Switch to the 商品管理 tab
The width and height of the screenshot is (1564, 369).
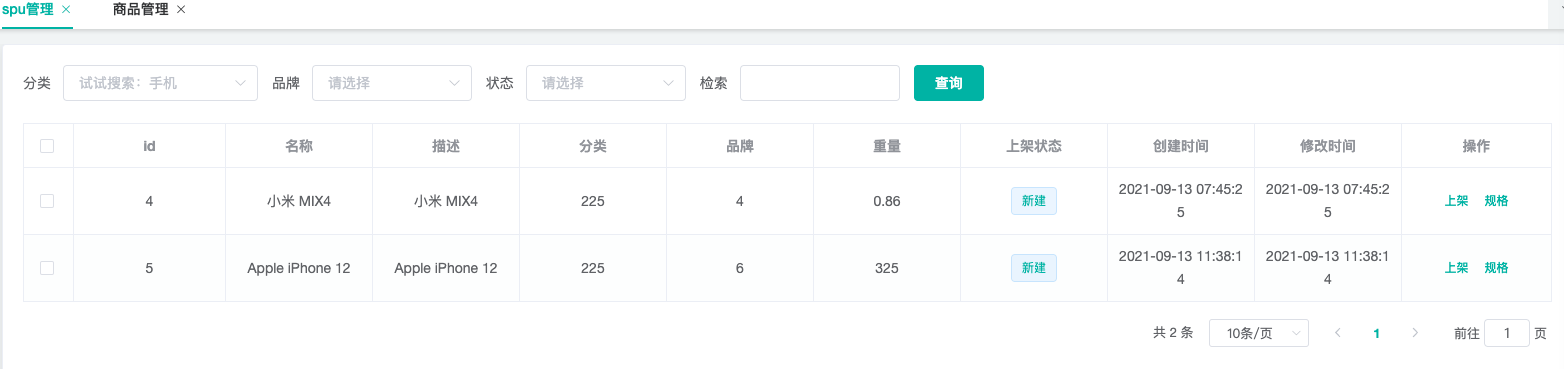(142, 9)
